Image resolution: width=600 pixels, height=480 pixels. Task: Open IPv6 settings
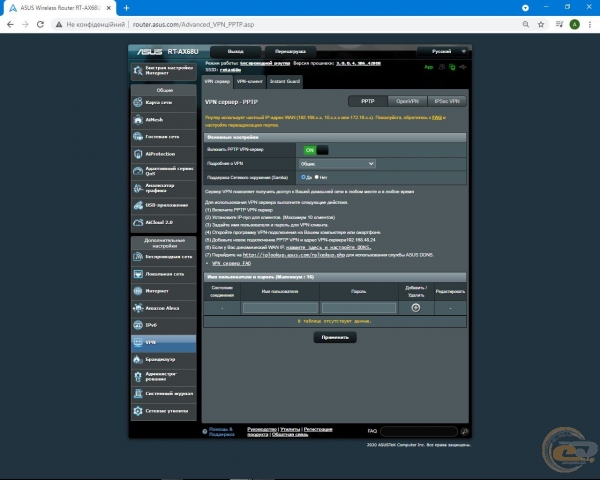click(x=163, y=325)
